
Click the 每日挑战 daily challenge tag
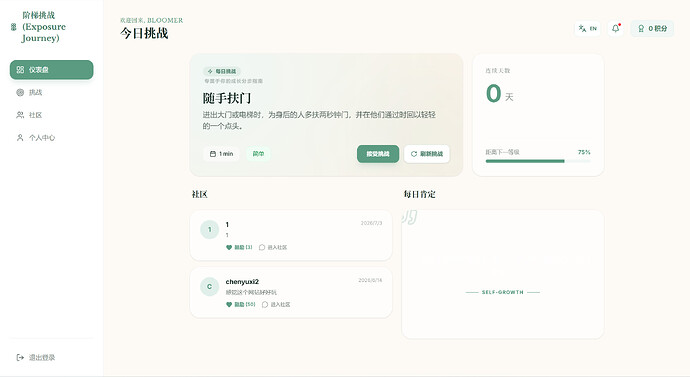(x=222, y=71)
